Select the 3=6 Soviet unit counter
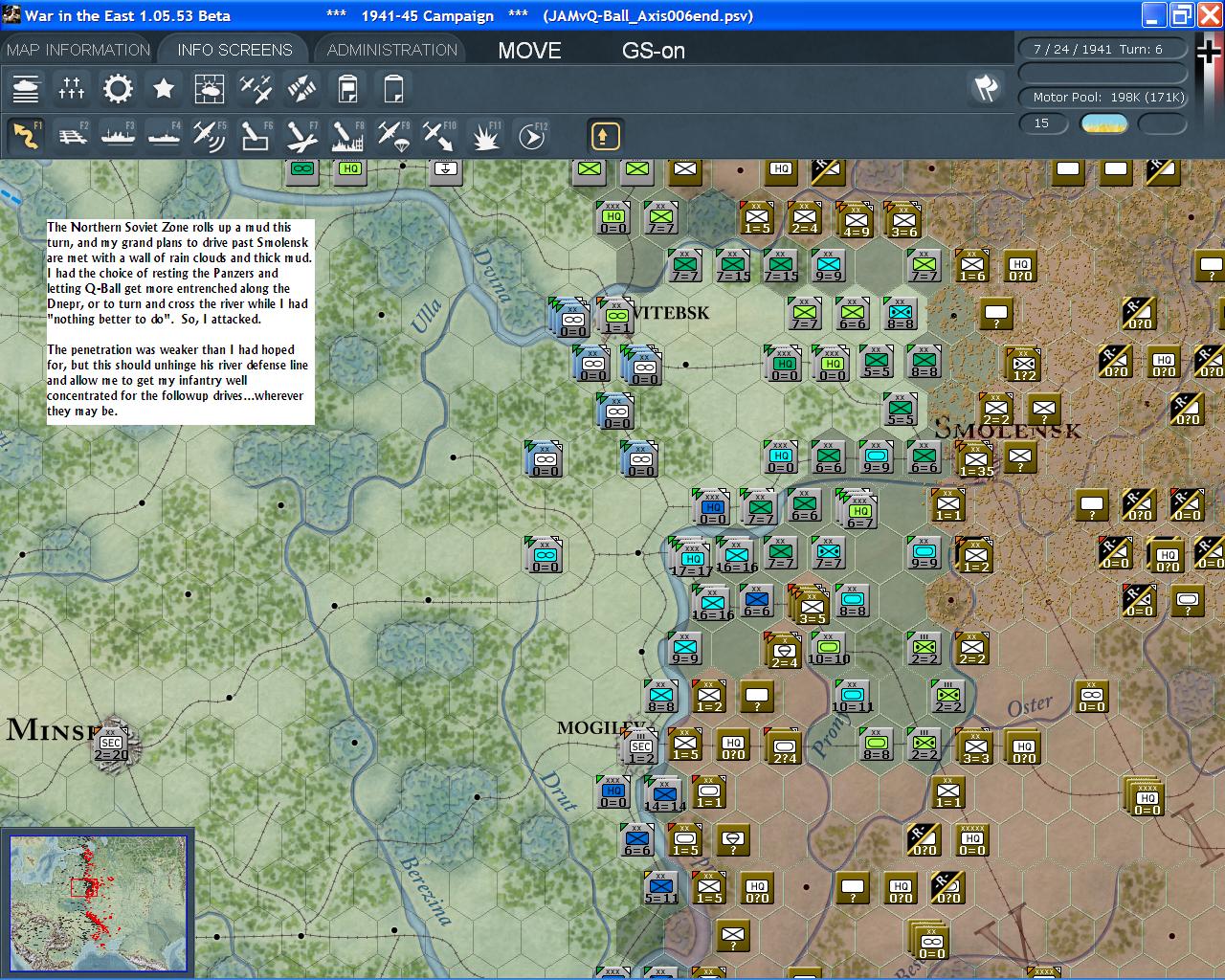 tap(902, 220)
